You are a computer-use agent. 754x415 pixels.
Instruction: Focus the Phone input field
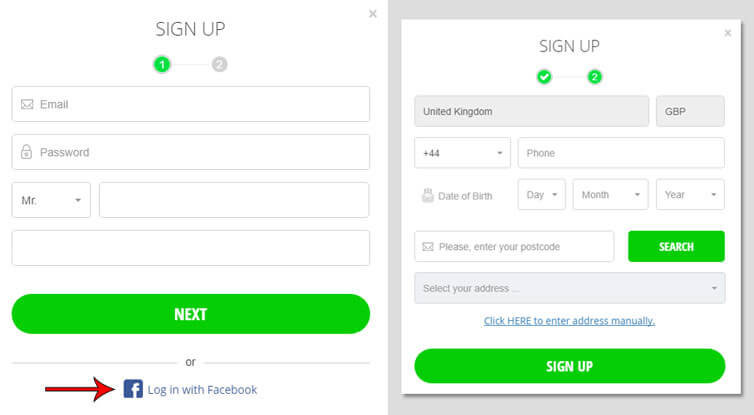pyautogui.click(x=620, y=153)
